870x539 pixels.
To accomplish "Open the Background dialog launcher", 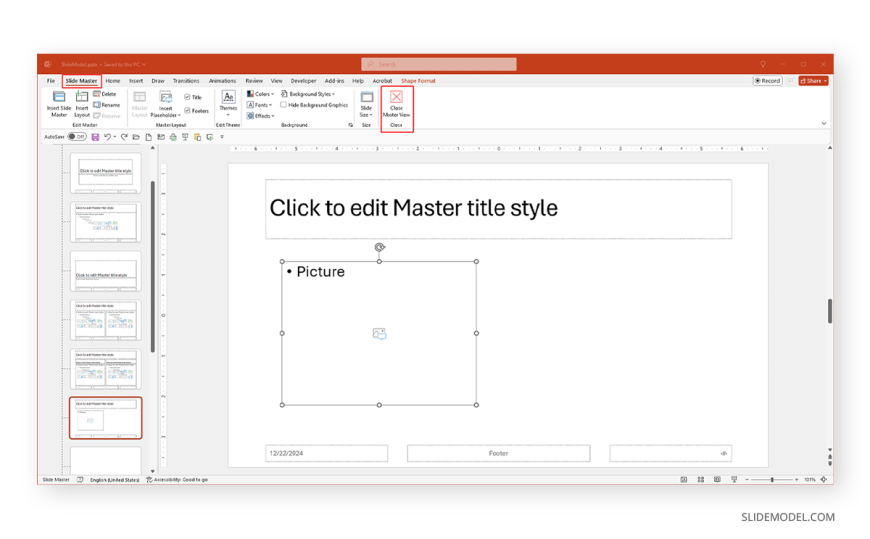I will click(x=350, y=125).
